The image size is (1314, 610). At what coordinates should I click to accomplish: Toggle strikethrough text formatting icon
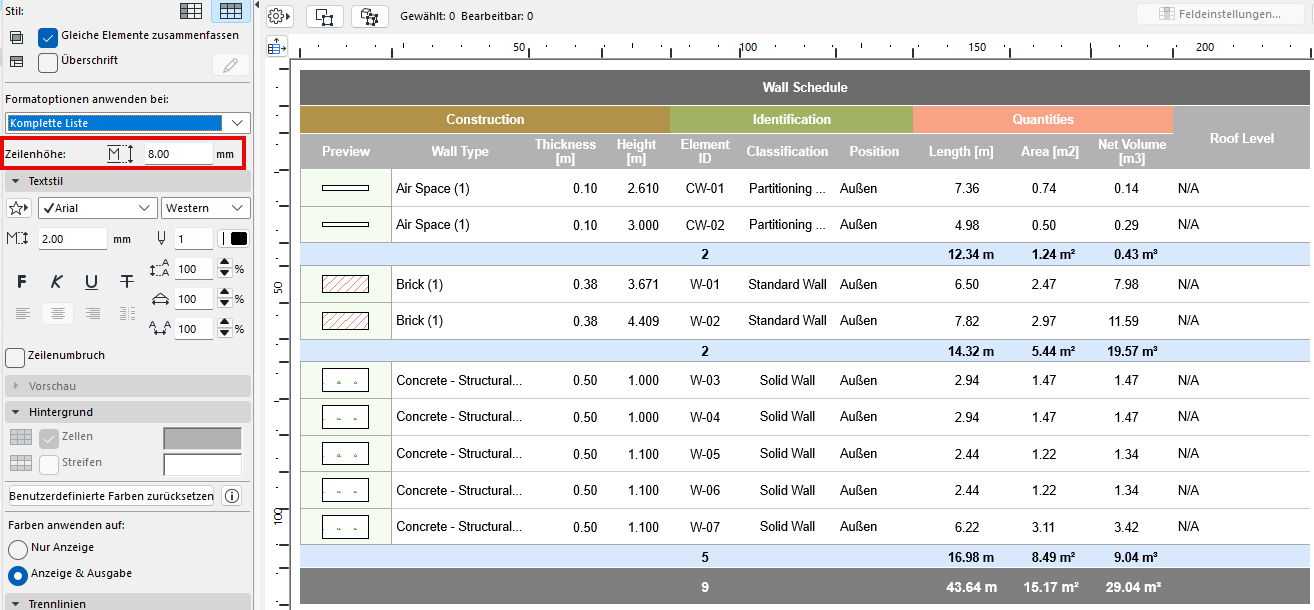[126, 283]
